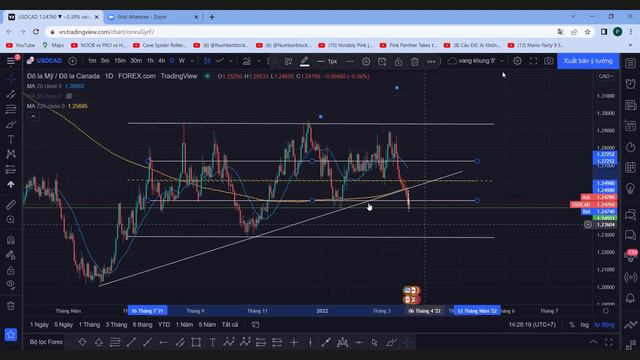Select the D daily timeframe
640x360 pixels.
coord(172,61)
